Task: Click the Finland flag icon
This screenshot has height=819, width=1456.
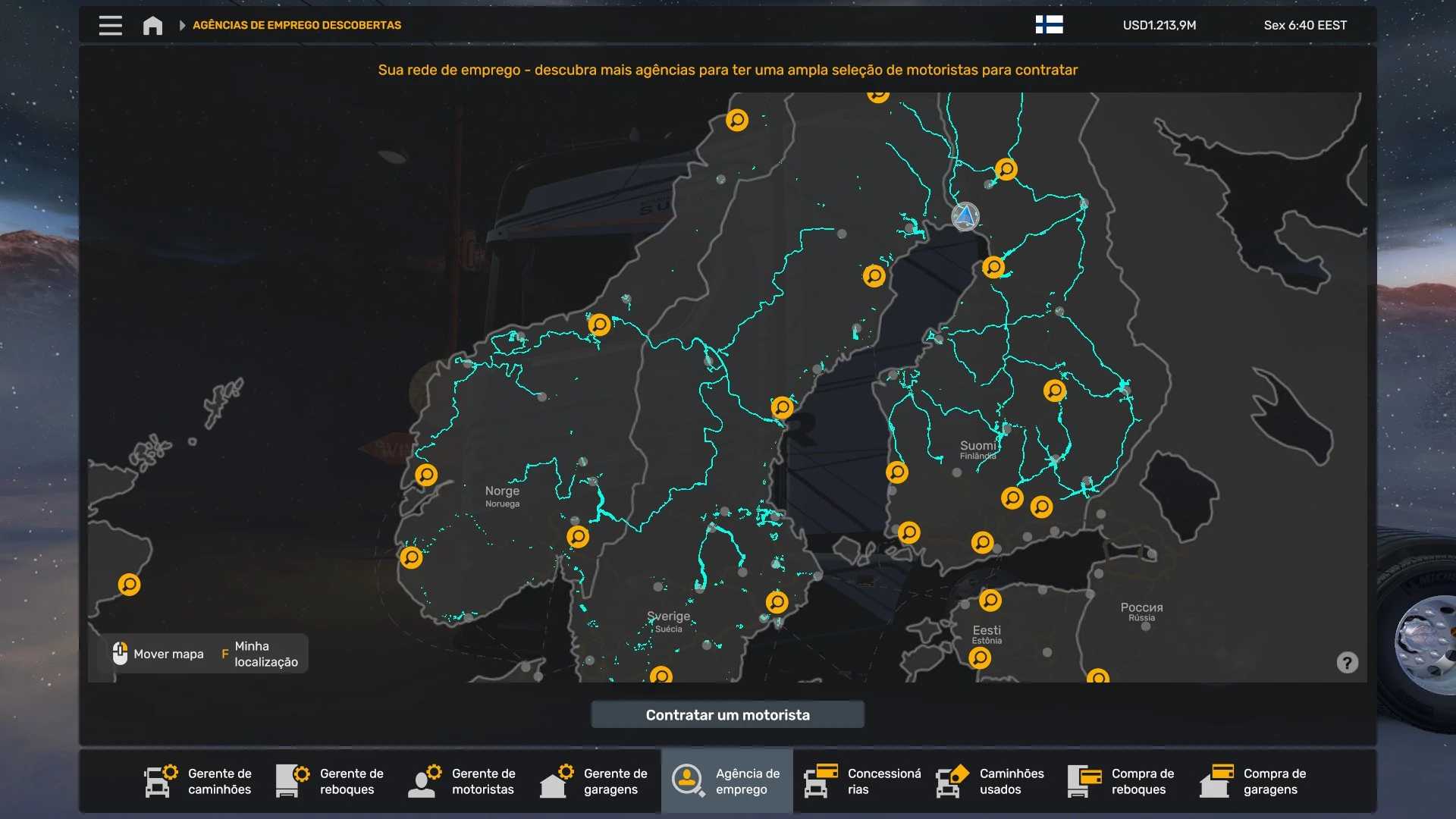Action: [1049, 25]
